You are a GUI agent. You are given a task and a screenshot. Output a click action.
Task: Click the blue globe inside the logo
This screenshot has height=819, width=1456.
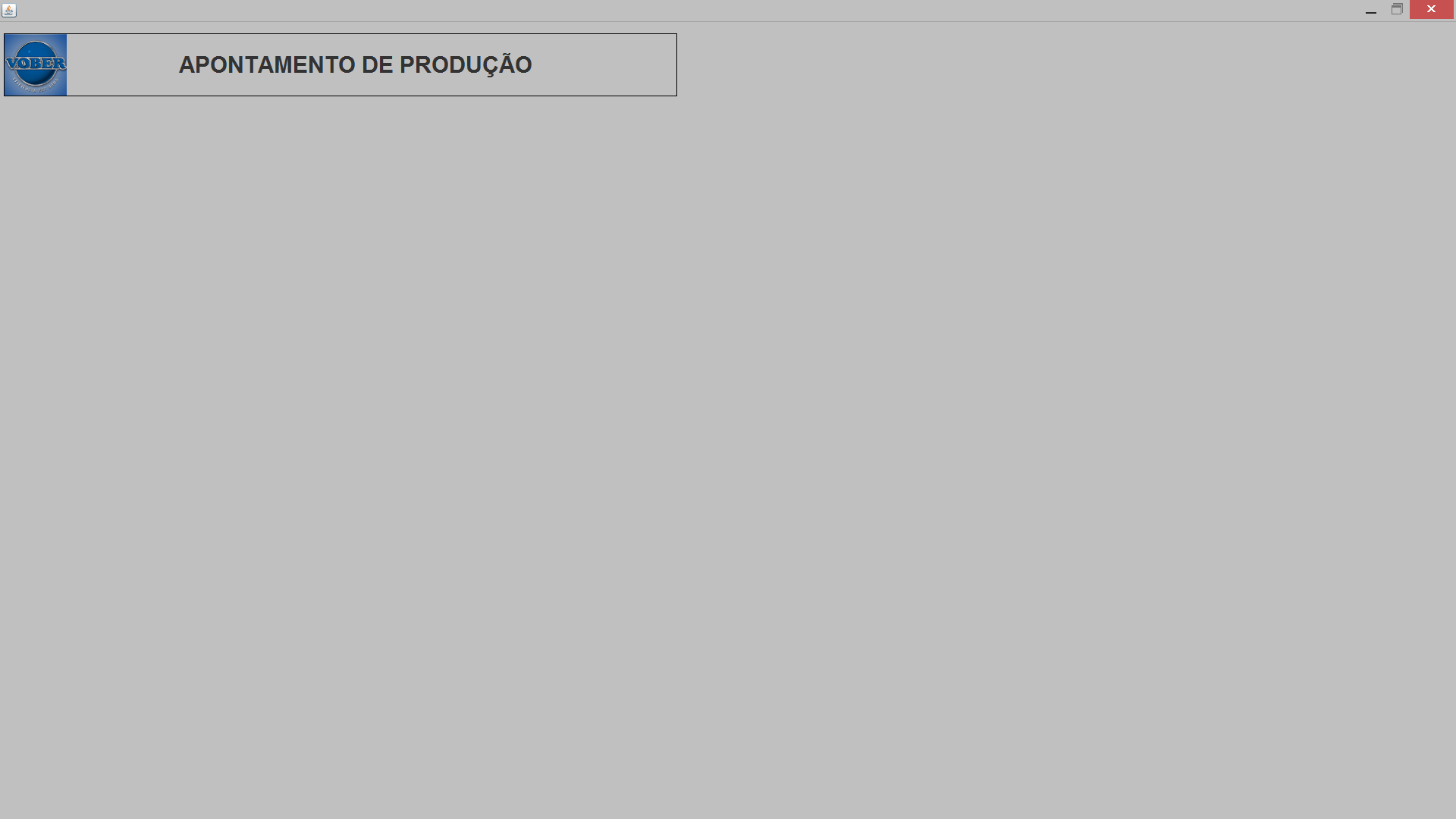(x=36, y=64)
